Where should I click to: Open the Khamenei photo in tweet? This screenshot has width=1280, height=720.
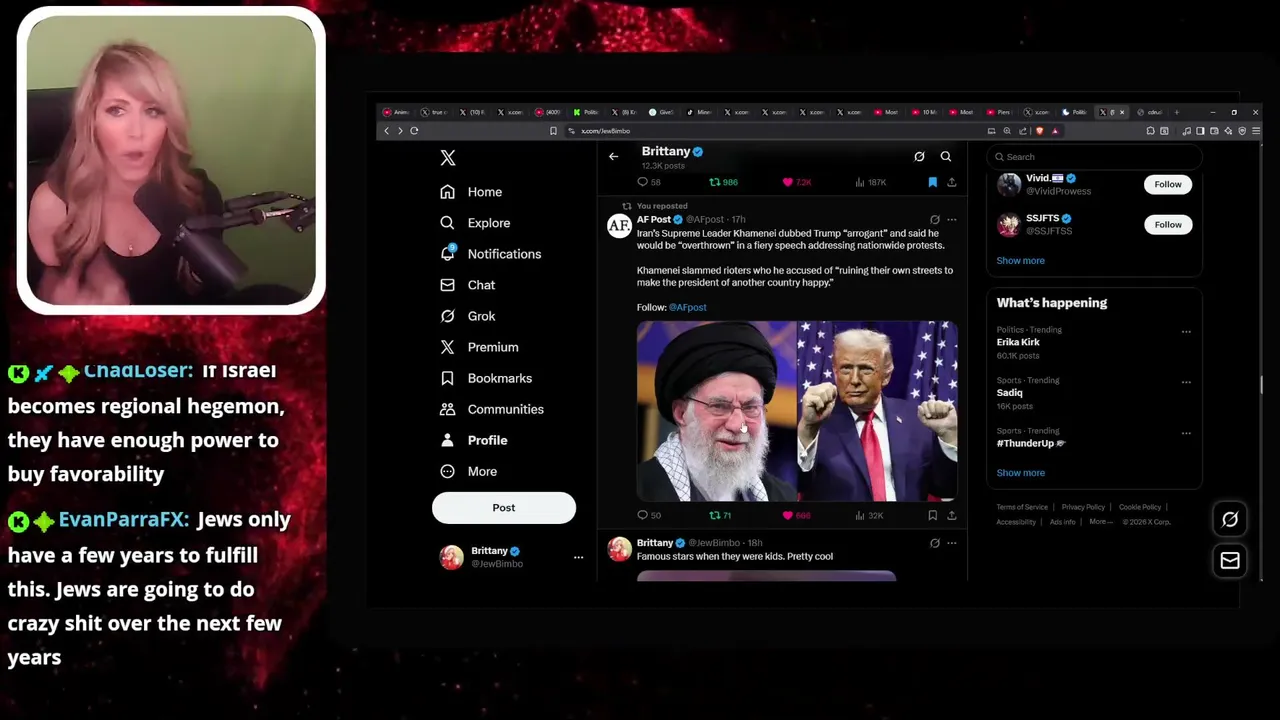point(716,411)
